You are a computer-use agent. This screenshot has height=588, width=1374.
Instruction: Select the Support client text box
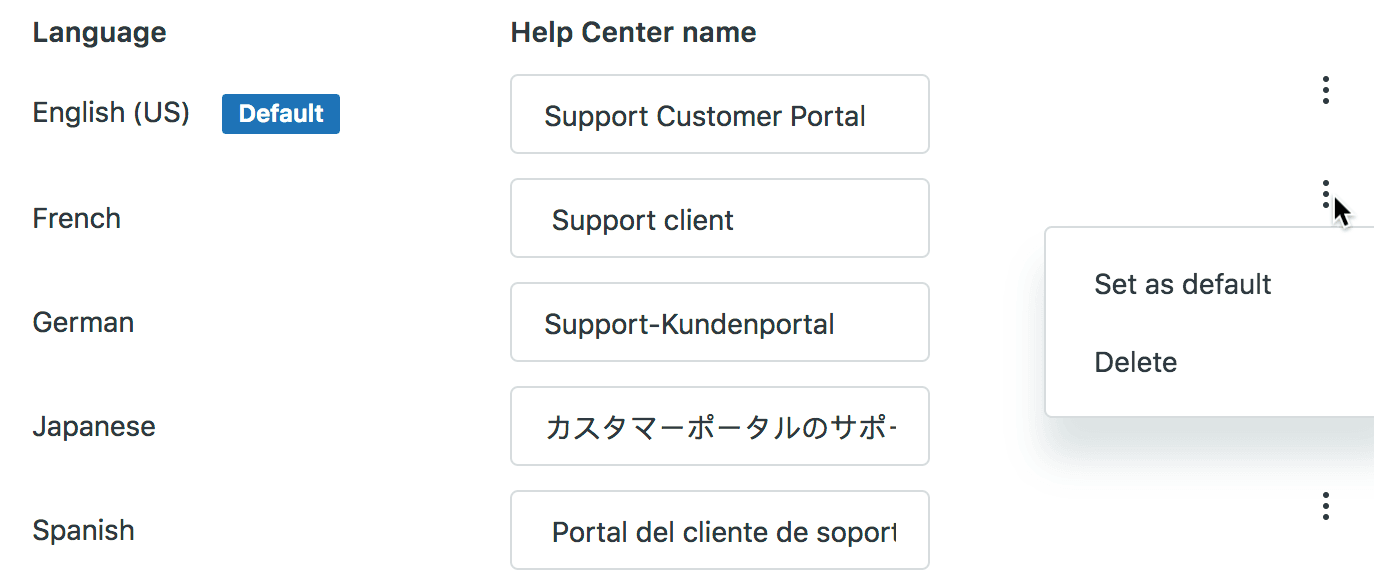pyautogui.click(x=719, y=218)
